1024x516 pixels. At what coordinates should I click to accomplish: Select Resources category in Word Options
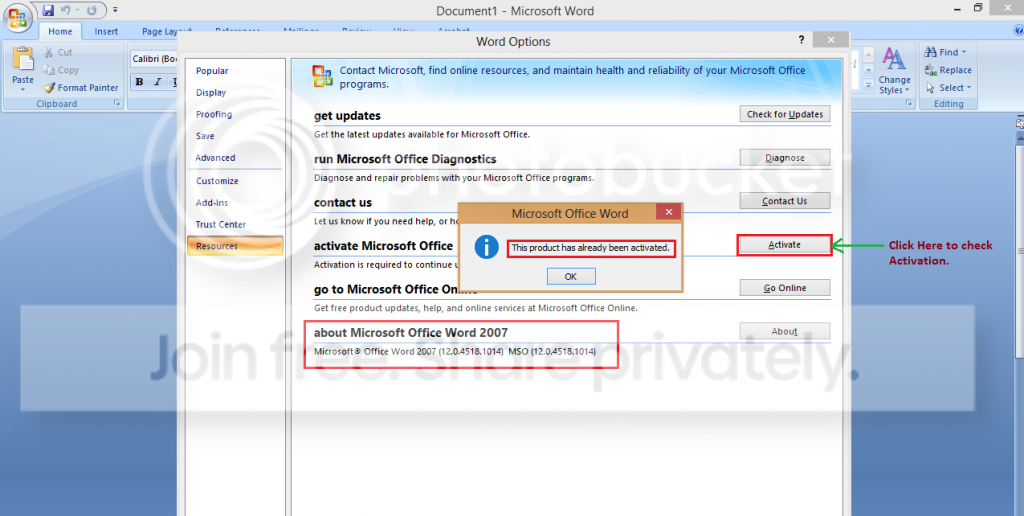[235, 246]
